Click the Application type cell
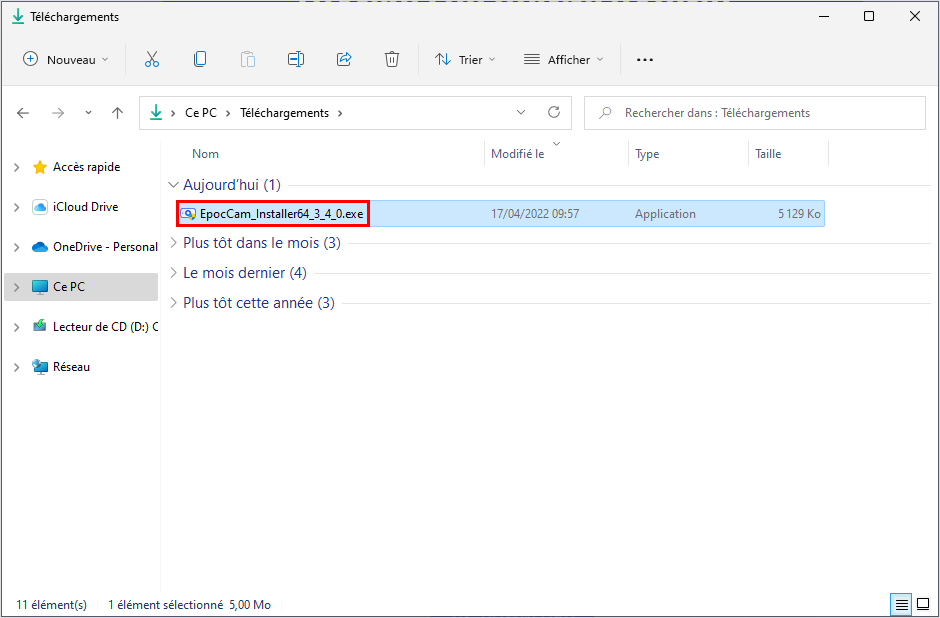 (x=665, y=213)
